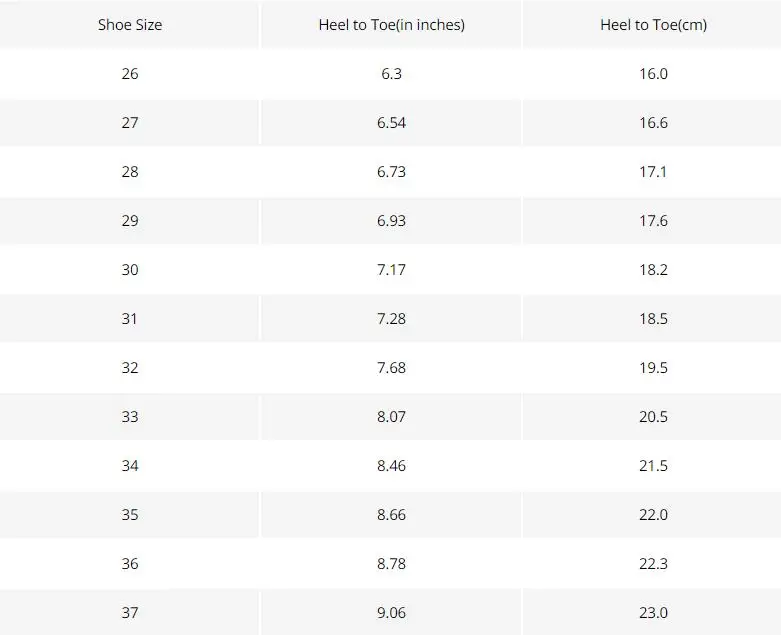Select the 9.06 inches cell

(391, 613)
